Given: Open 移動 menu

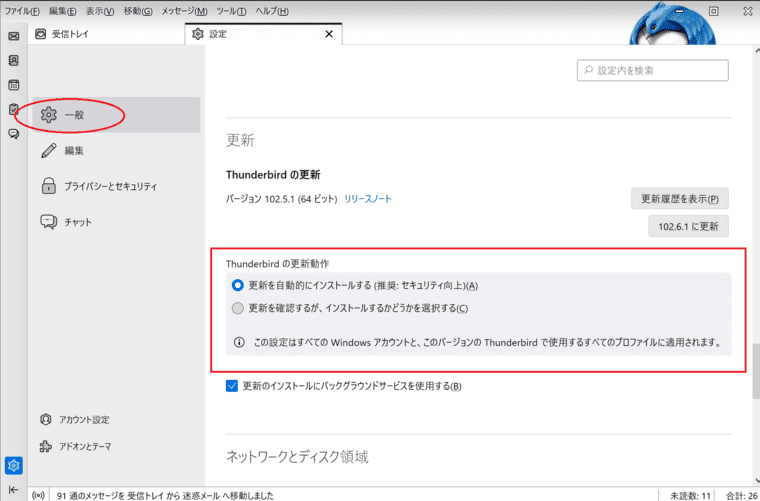Looking at the screenshot, I should 138,11.
